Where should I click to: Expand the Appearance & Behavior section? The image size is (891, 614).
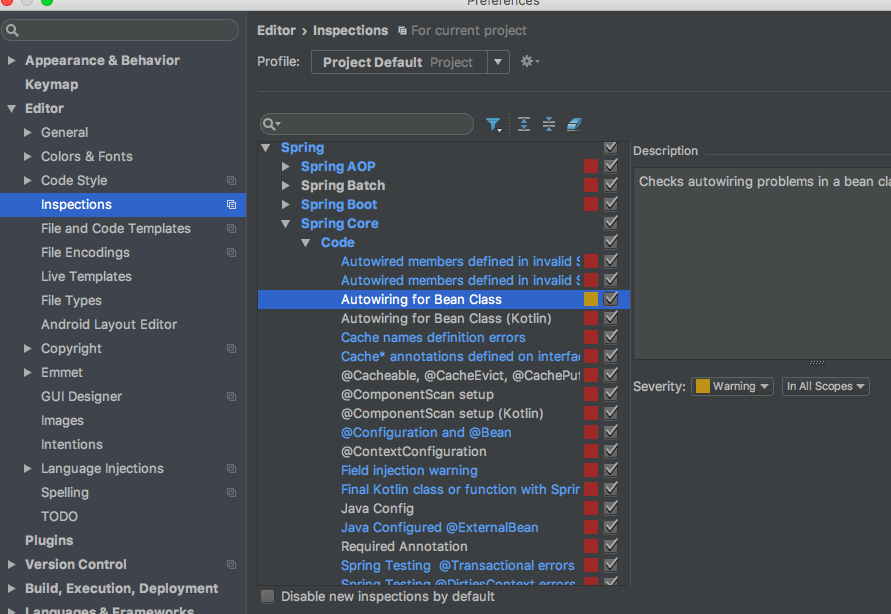pos(11,60)
